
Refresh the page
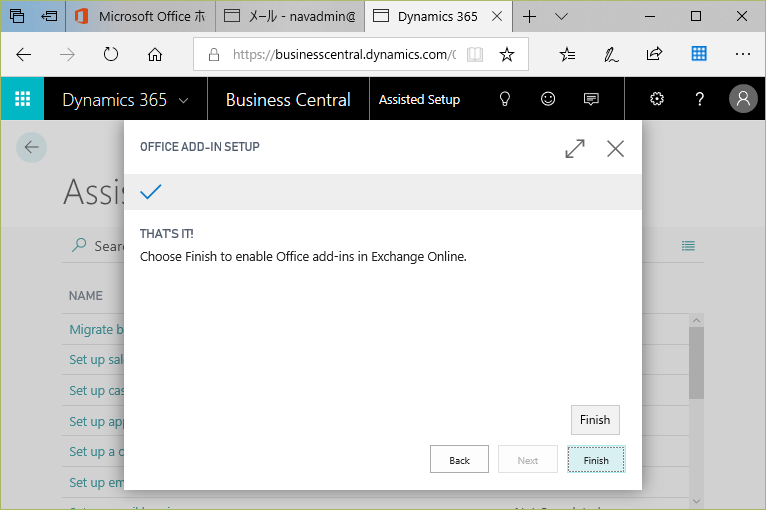click(x=111, y=54)
